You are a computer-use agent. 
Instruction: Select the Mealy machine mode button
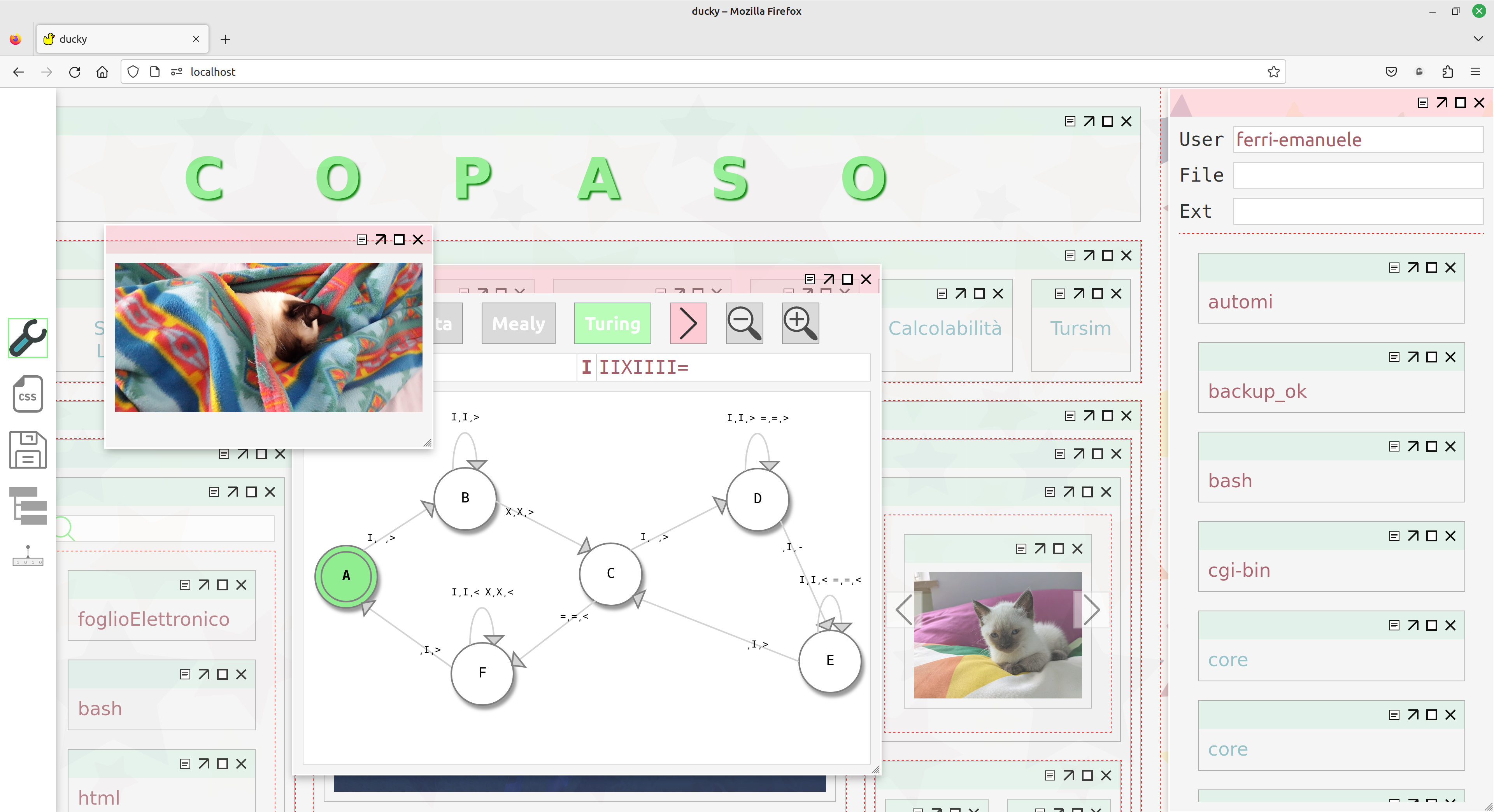coord(519,324)
